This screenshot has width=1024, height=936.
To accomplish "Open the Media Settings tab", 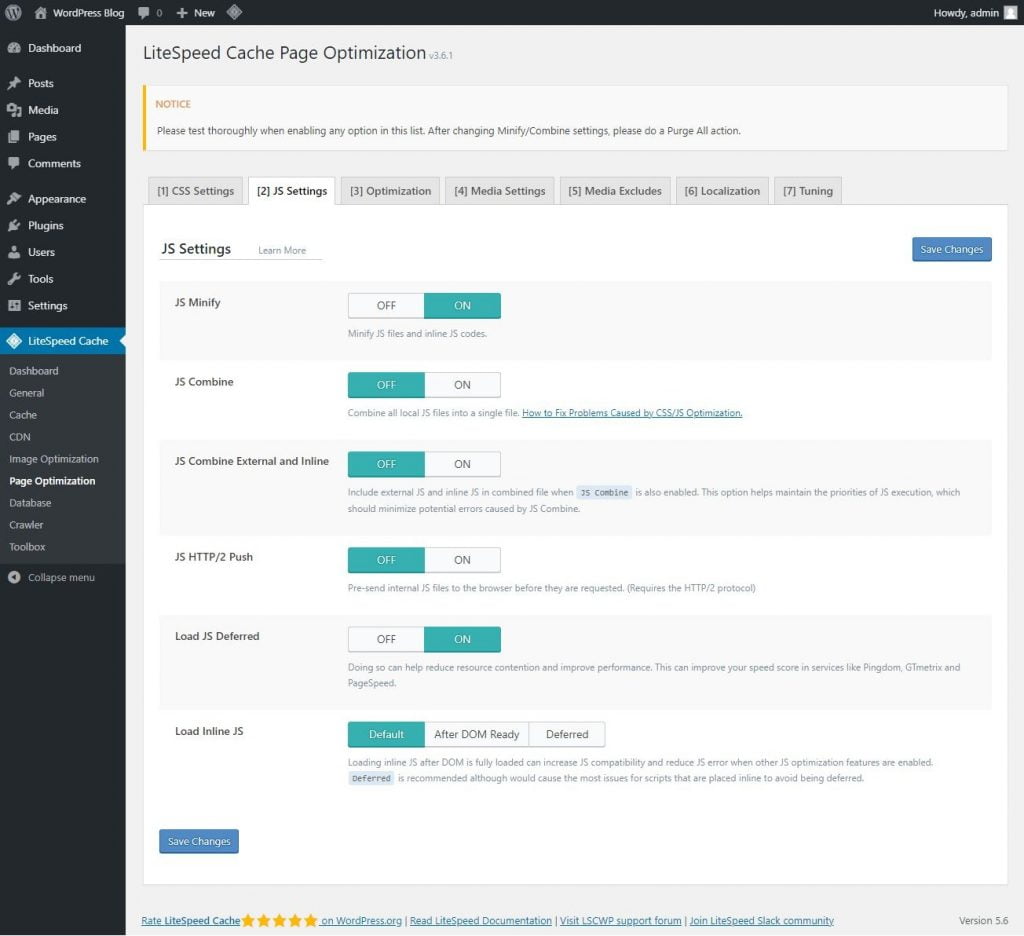I will pyautogui.click(x=500, y=191).
